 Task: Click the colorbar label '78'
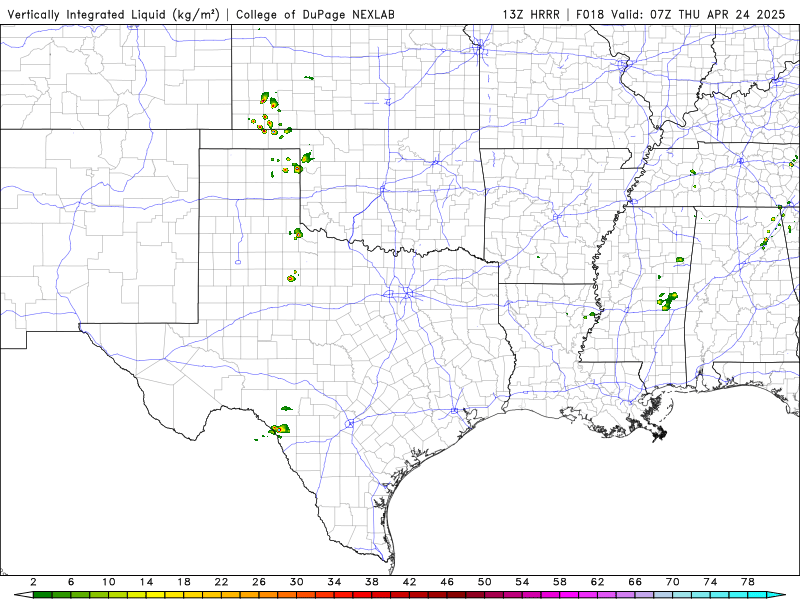point(748,582)
